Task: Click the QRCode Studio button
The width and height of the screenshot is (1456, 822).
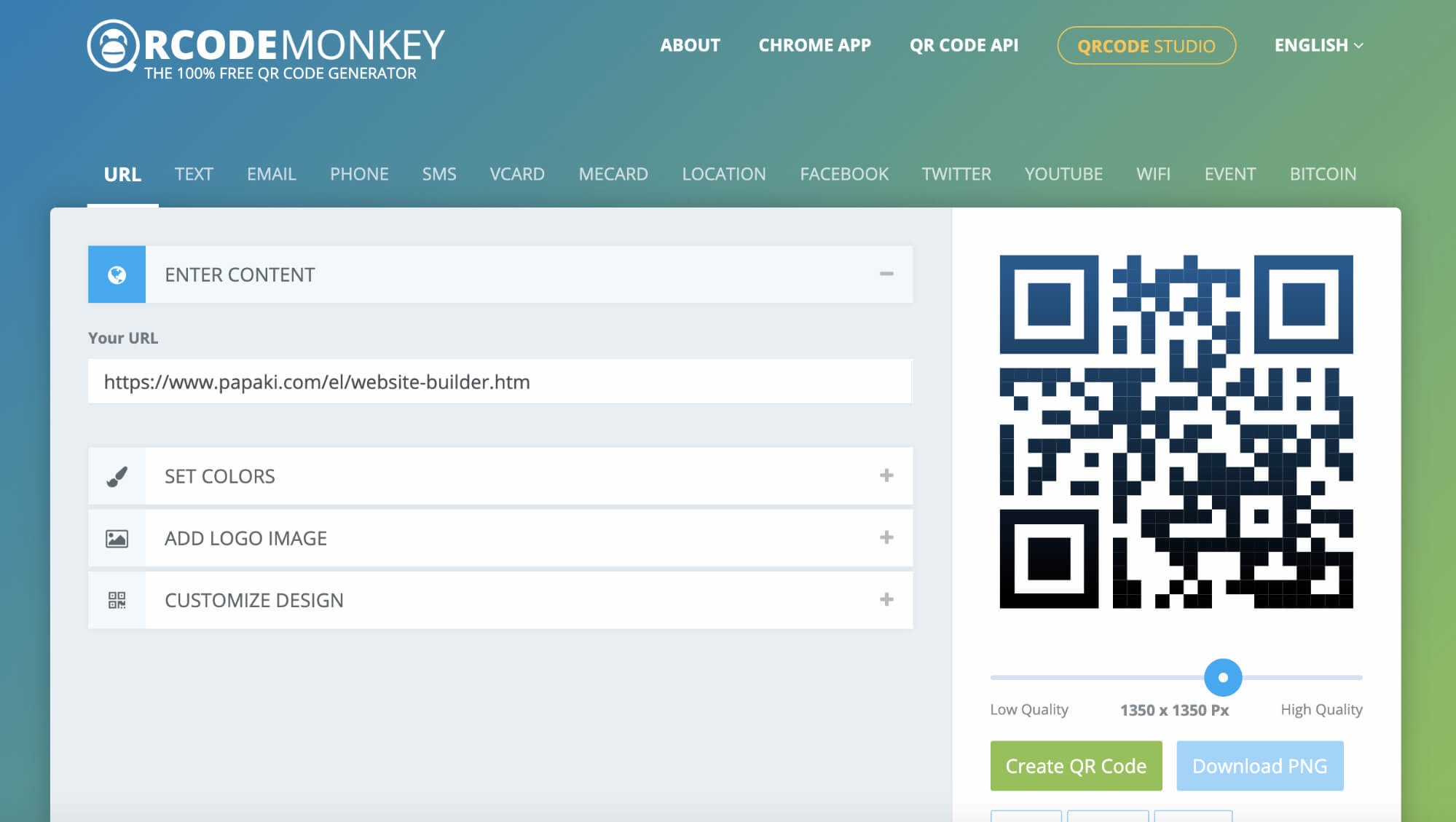Action: point(1146,45)
